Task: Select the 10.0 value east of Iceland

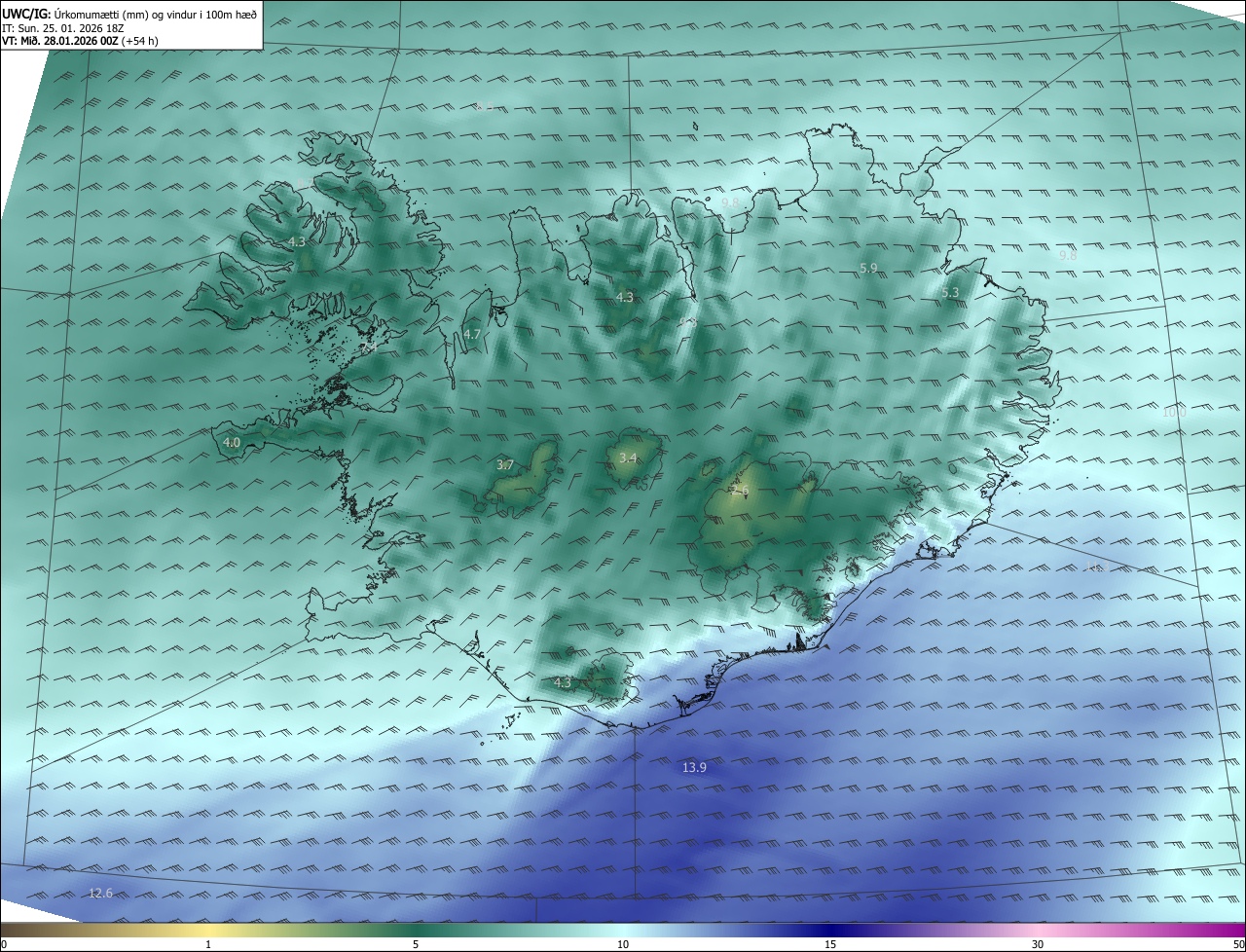Action: point(1174,412)
